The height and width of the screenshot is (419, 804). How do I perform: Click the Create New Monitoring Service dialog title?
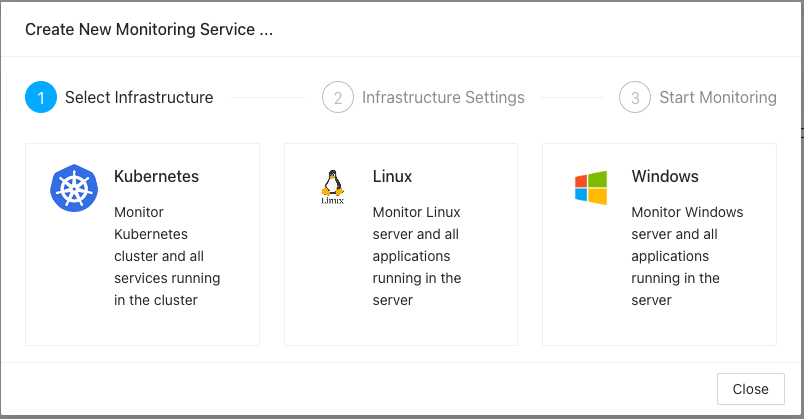[x=149, y=29]
